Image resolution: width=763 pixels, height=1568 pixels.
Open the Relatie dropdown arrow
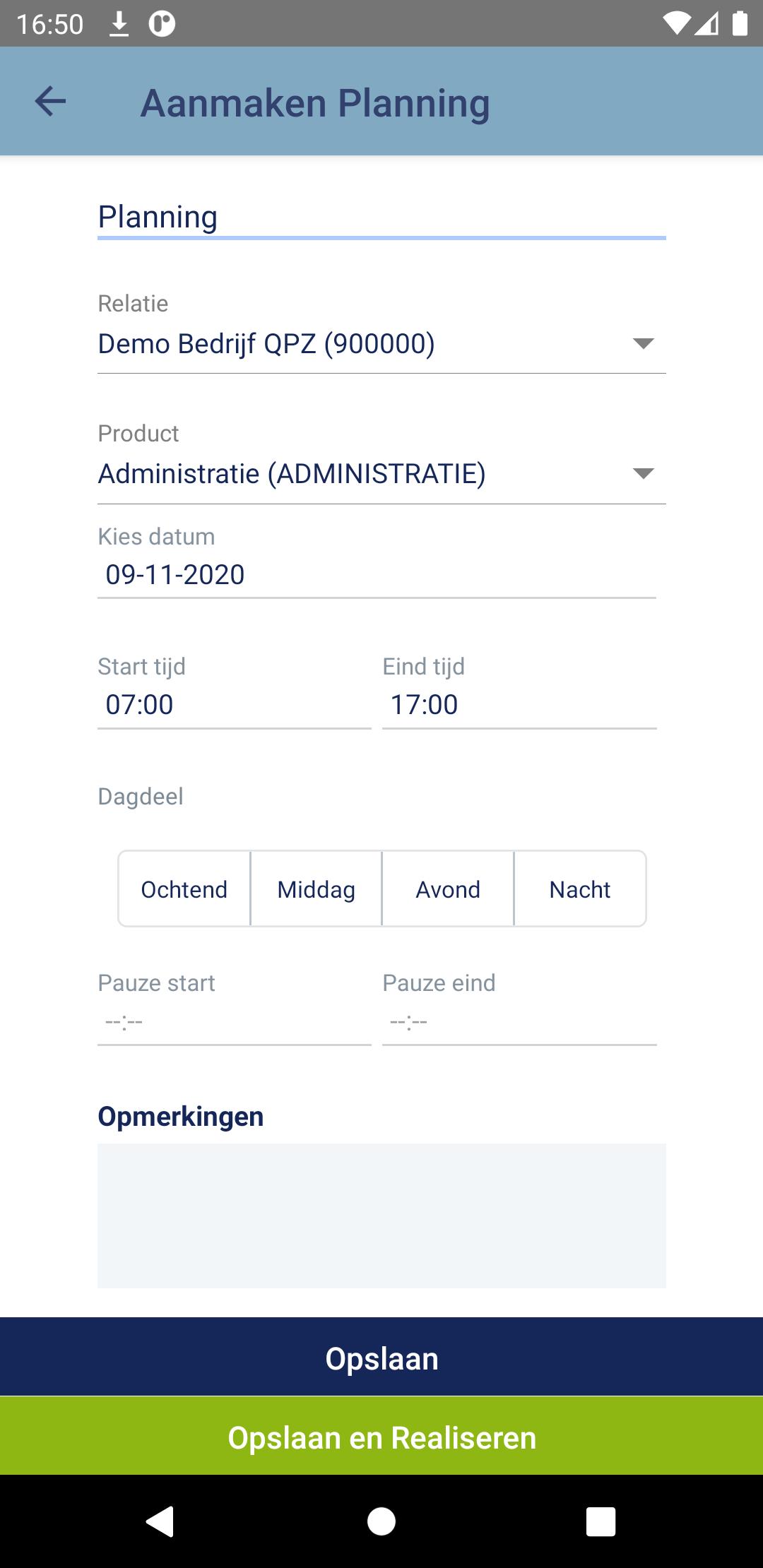click(643, 344)
